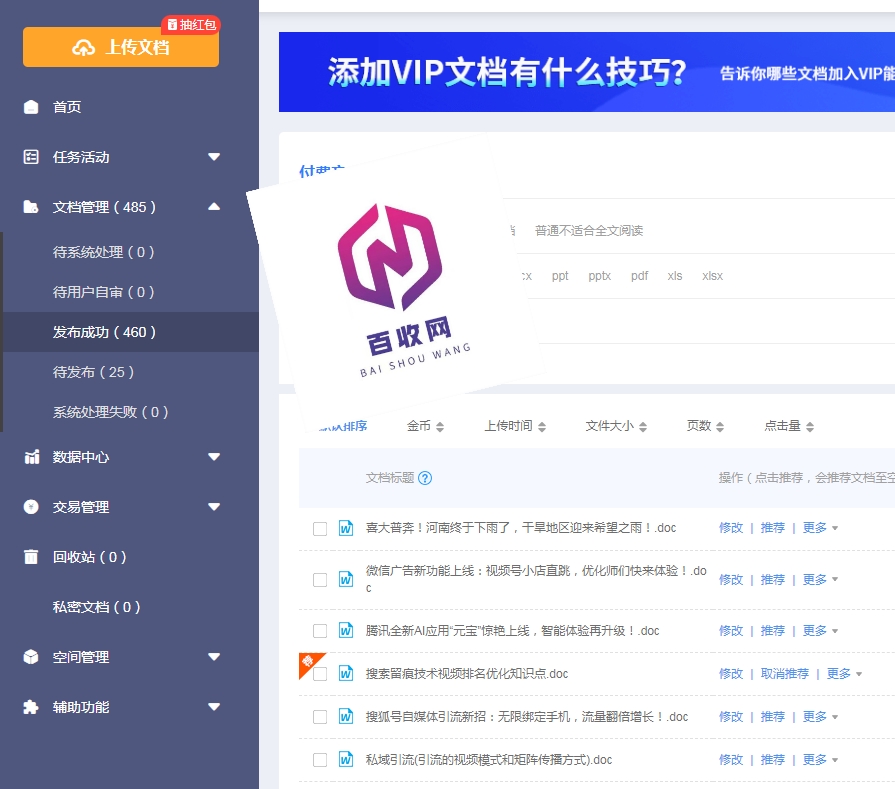Click Word icon for 搜狐号自媒体 document
This screenshot has height=789, width=895.
tap(346, 716)
